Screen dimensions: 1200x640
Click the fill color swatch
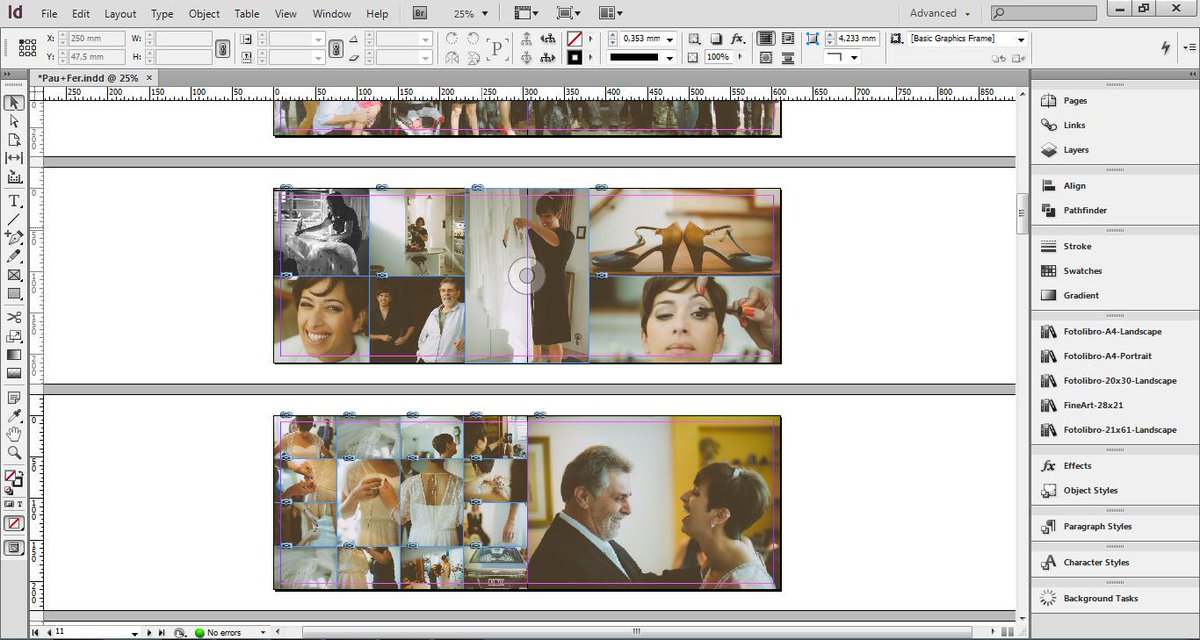point(10,476)
